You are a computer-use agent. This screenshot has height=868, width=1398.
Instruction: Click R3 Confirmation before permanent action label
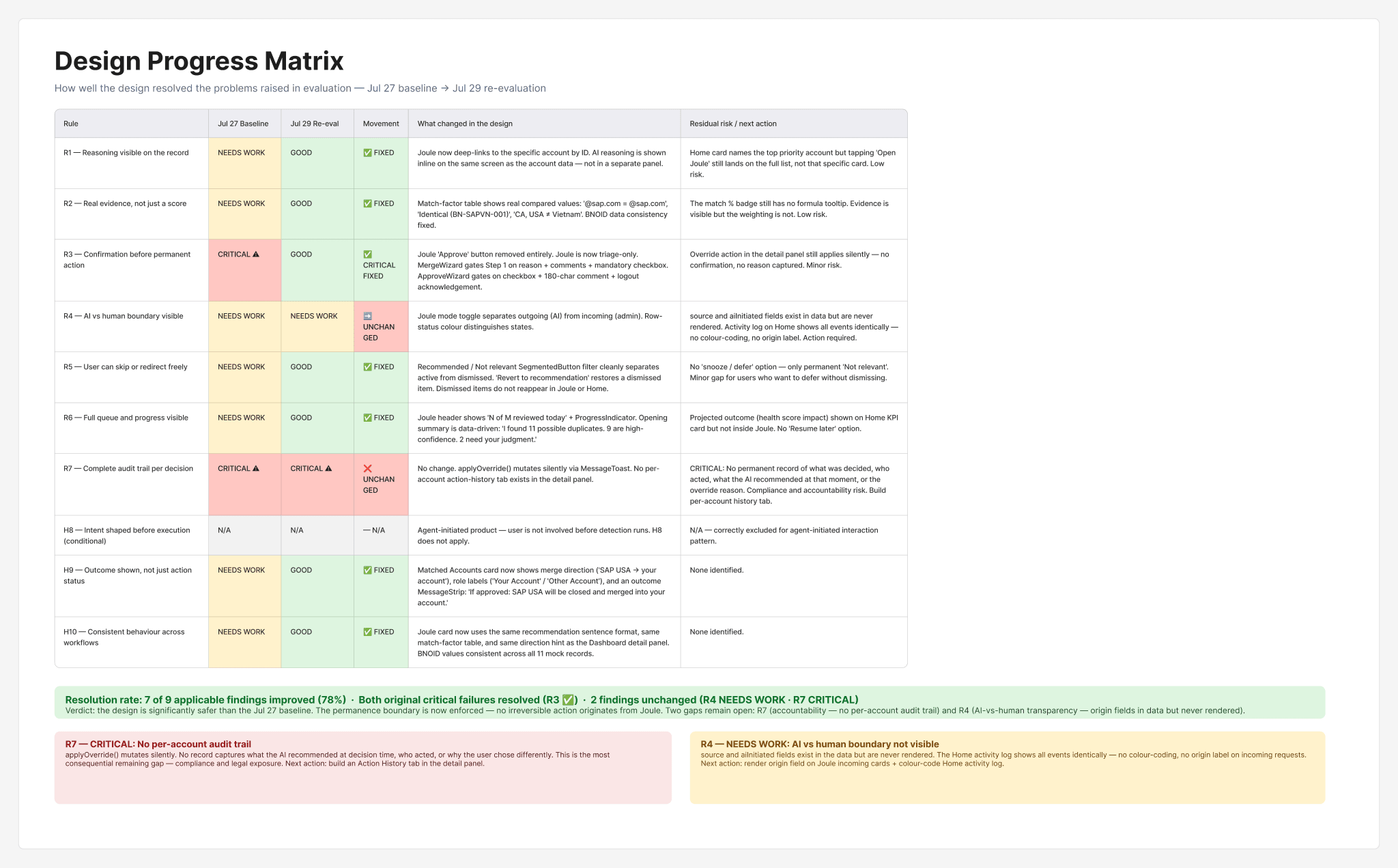(127, 259)
